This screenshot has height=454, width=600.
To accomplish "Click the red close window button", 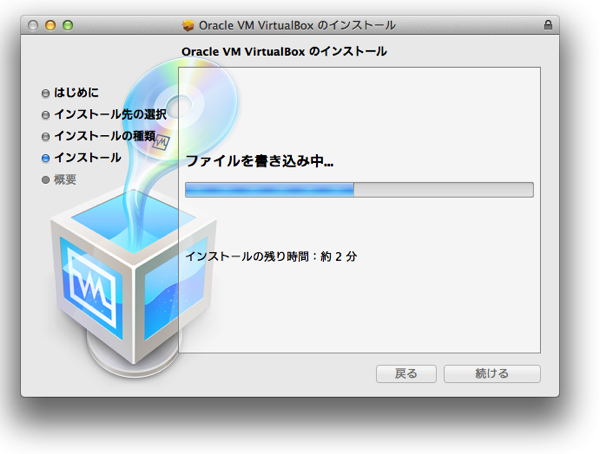I will click(36, 24).
